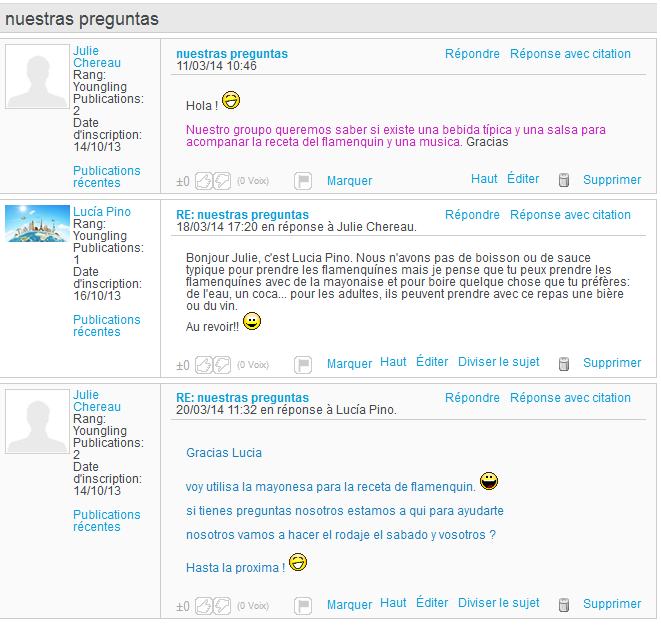The width and height of the screenshot is (661, 625).
Task: Click grinning smiley next to 'Hola !'
Action: point(231,100)
